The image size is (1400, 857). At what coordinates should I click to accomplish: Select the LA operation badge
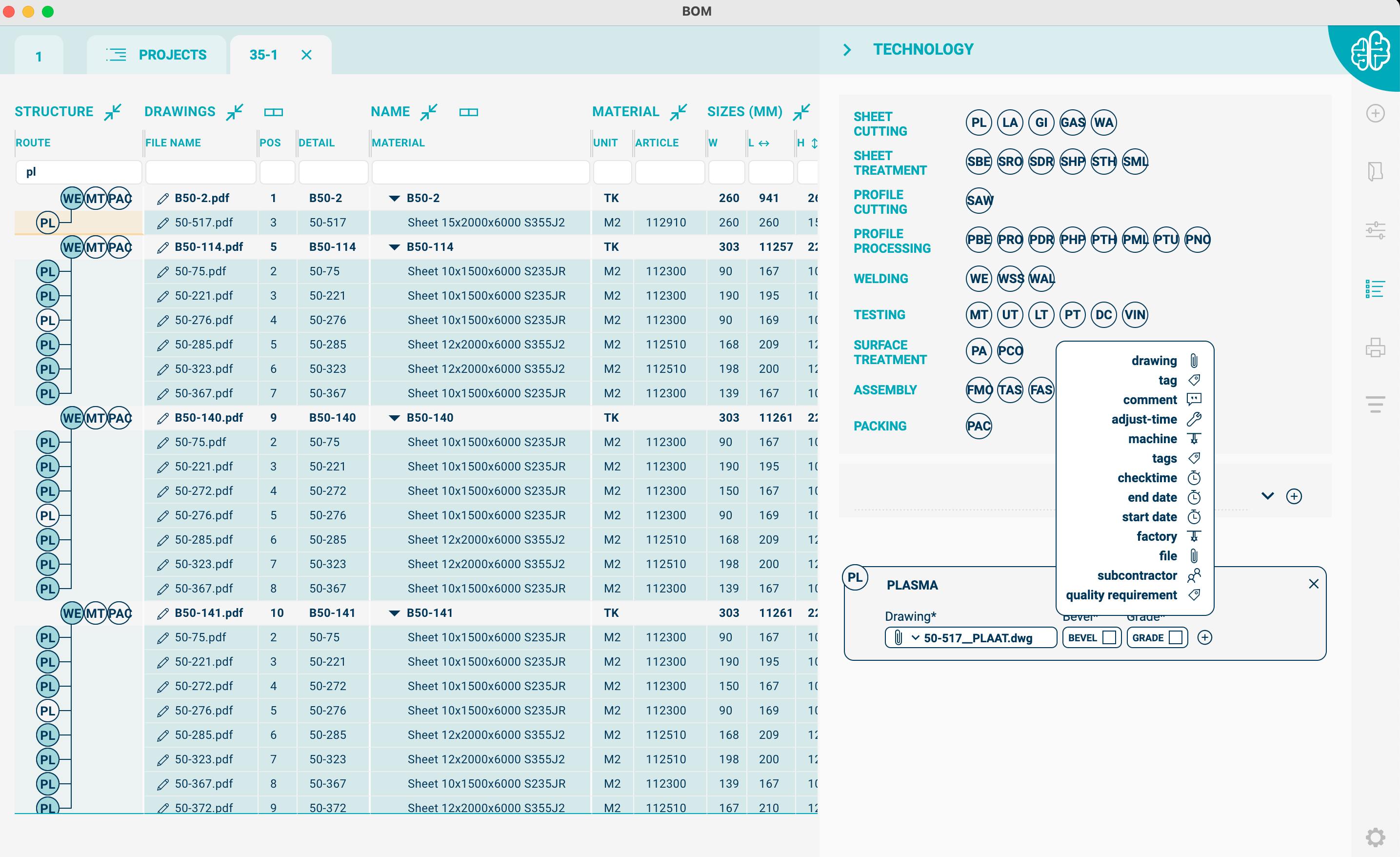pos(1010,123)
